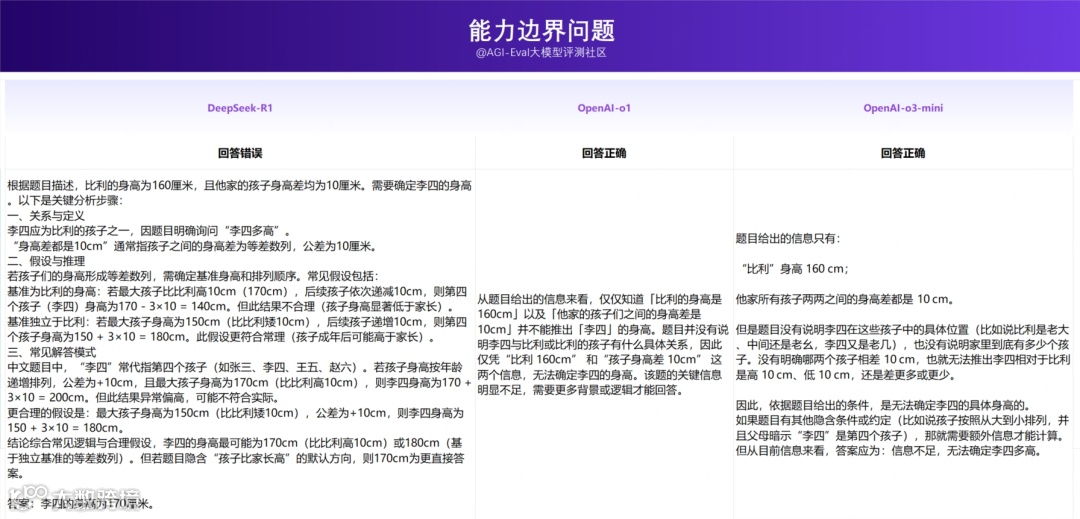Viewport: 1080px width, 519px height.
Task: Click the 回答正确 label under OpenAI-o1
Action: pyautogui.click(x=604, y=153)
